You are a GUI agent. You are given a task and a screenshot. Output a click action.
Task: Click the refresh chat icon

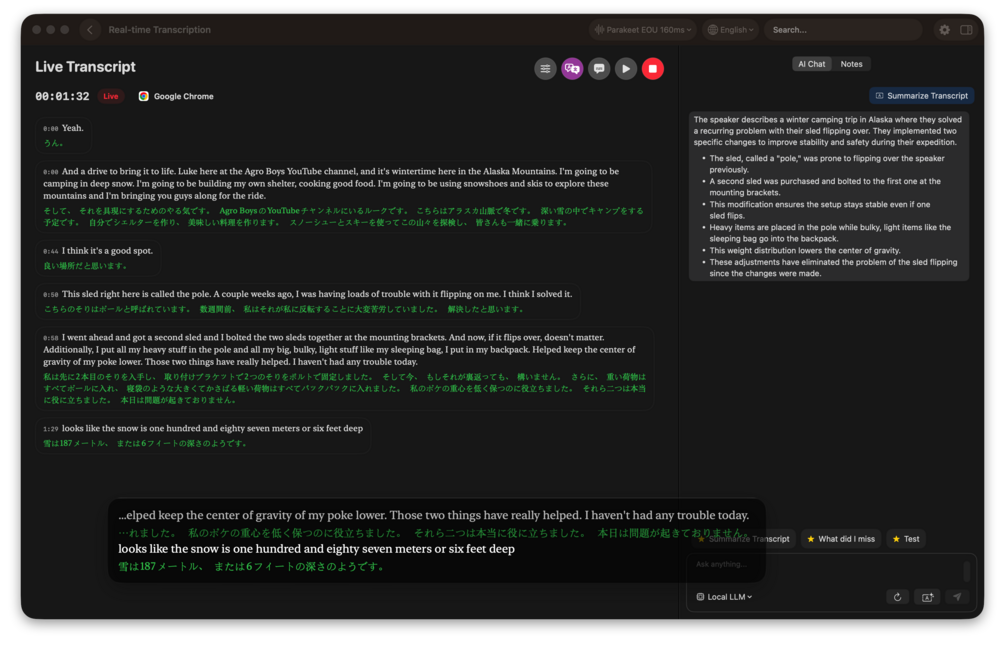click(x=897, y=597)
